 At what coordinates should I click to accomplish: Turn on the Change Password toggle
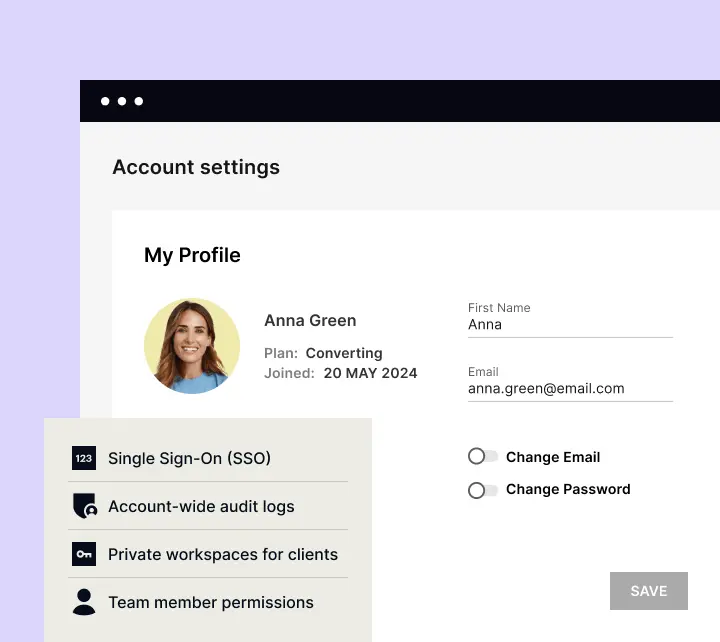482,489
